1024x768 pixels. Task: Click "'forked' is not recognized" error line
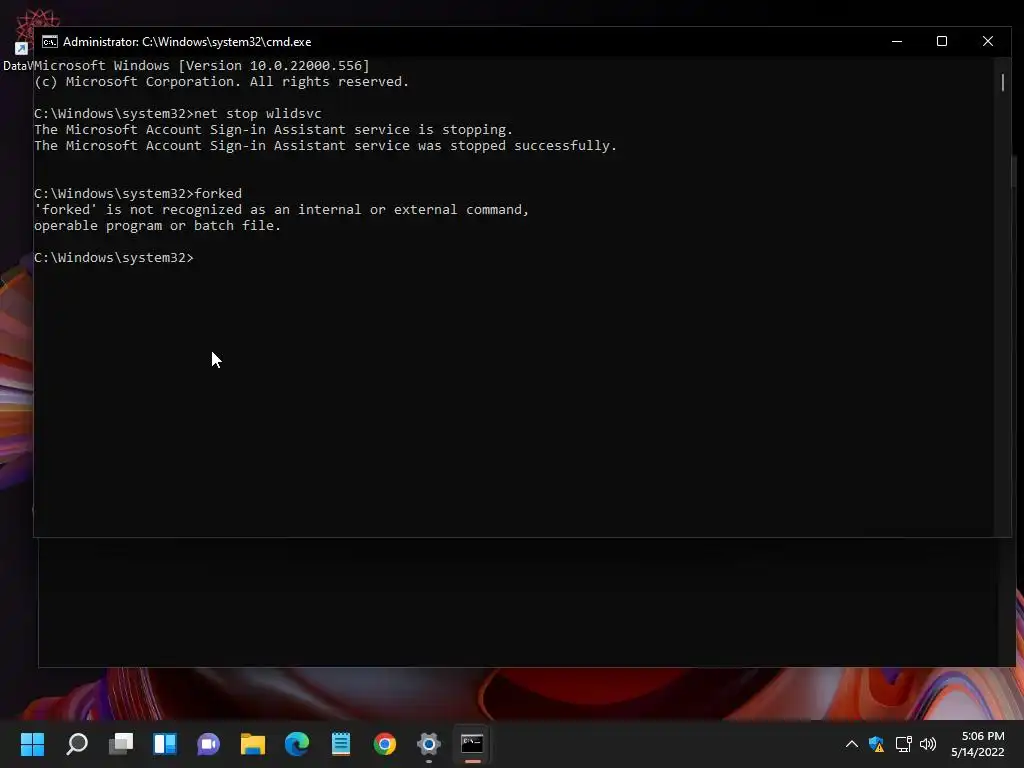tap(281, 210)
